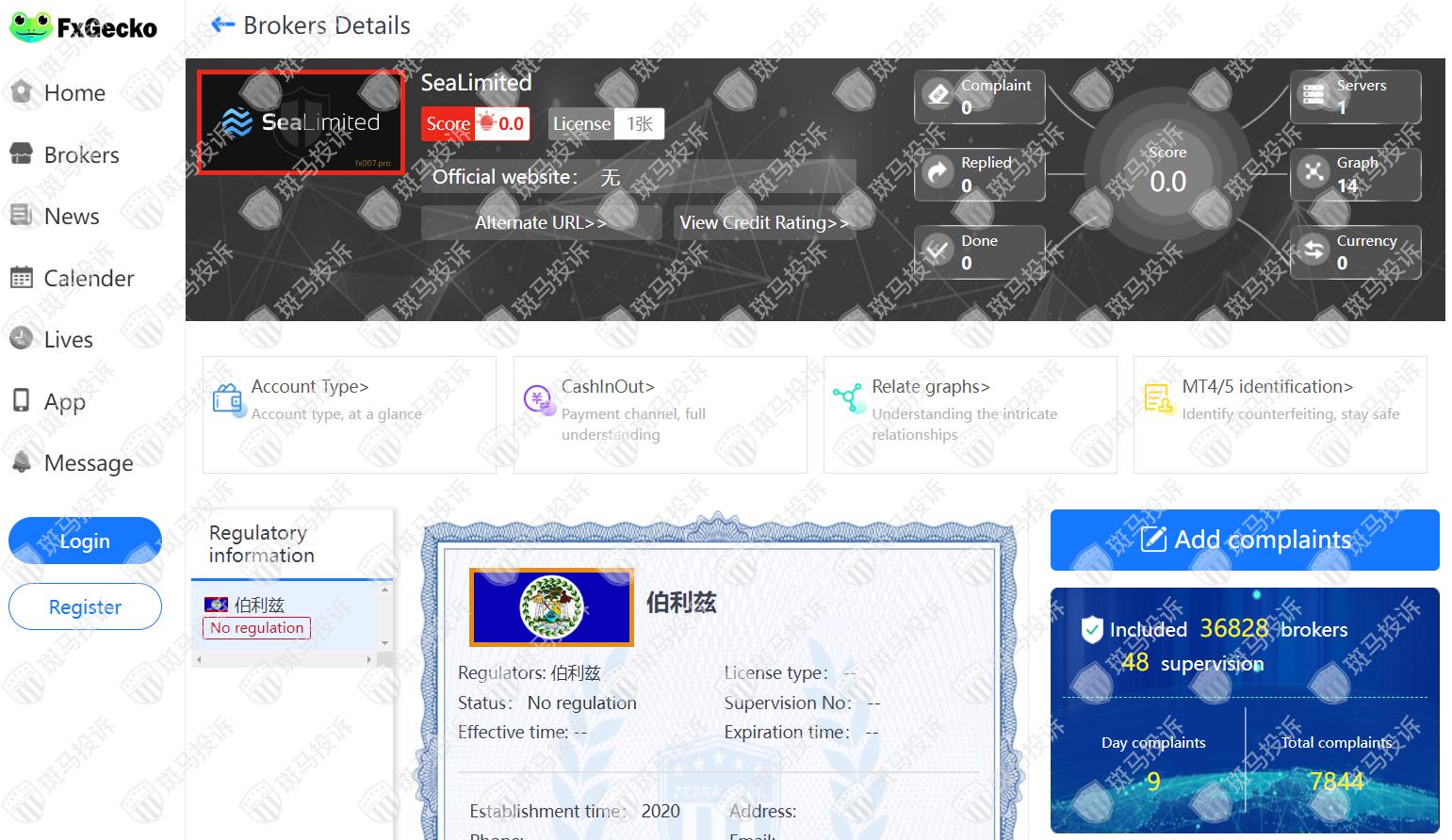Click the Graph icon tile
Image resolution: width=1452 pixels, height=840 pixels.
pyautogui.click(x=1313, y=173)
